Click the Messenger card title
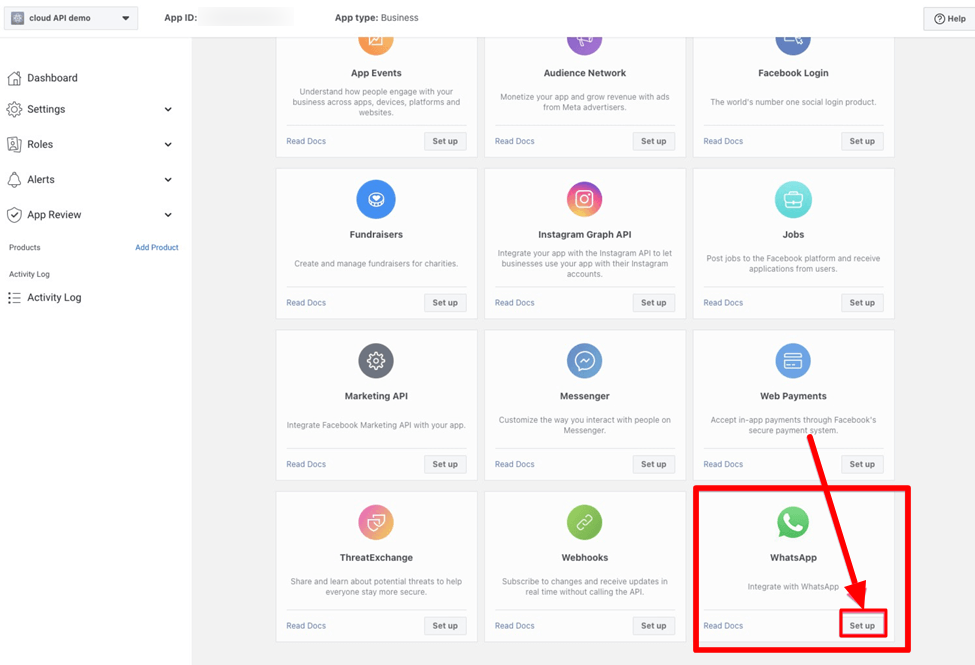Viewport: 975px width, 665px height. (x=585, y=396)
